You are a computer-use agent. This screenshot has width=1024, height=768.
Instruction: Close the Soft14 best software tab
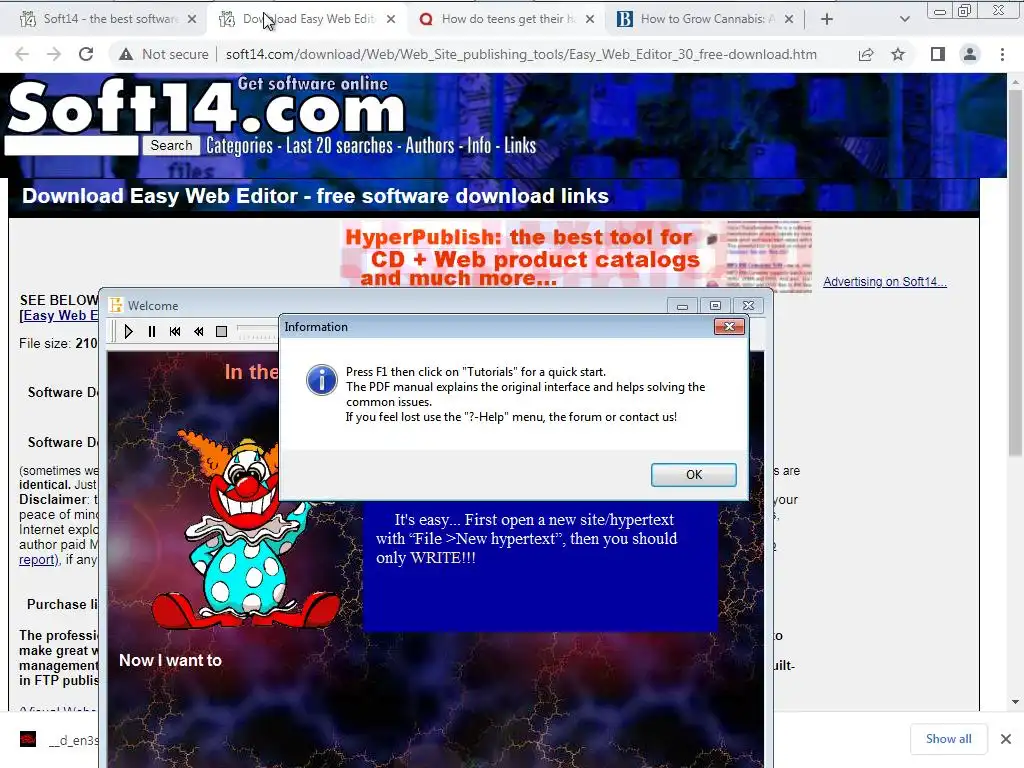click(x=191, y=19)
